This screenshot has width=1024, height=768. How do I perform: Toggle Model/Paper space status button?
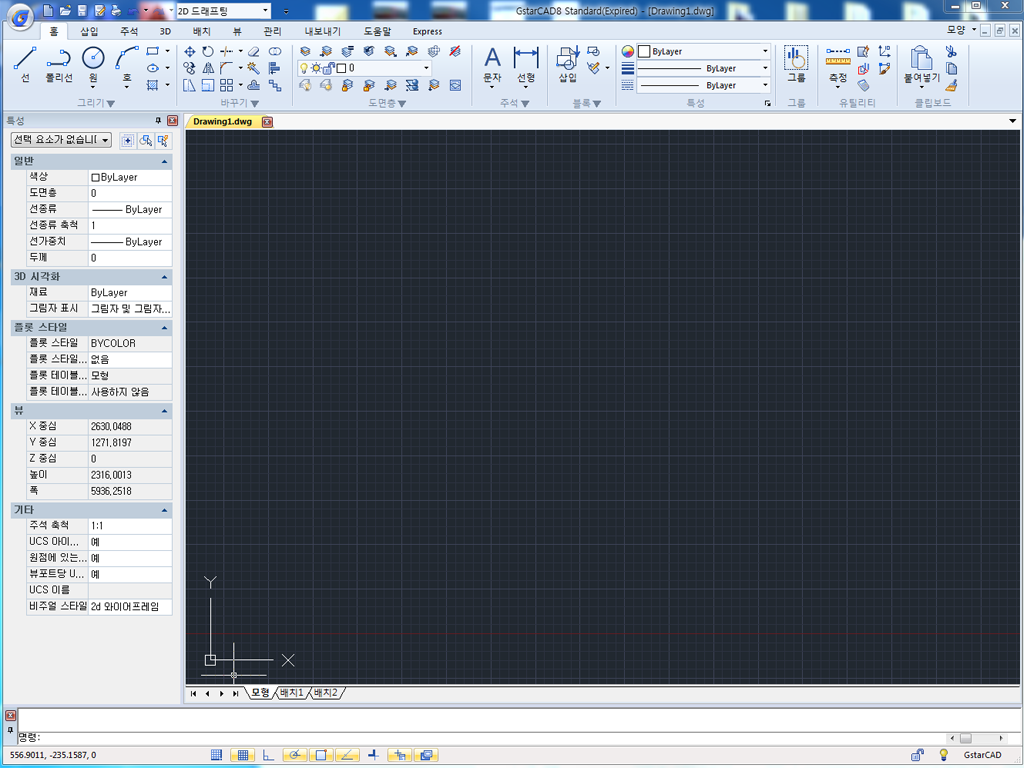tap(426, 755)
